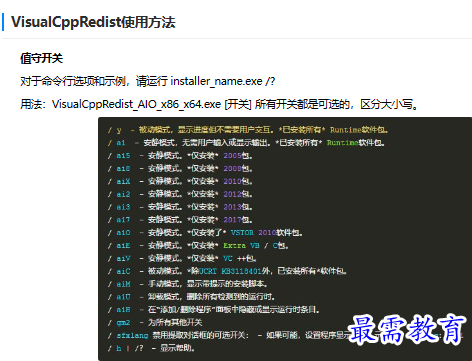The width and height of the screenshot is (472, 361).
Task: Click the "/ aiU" uninstall mode line
Action: [191, 297]
